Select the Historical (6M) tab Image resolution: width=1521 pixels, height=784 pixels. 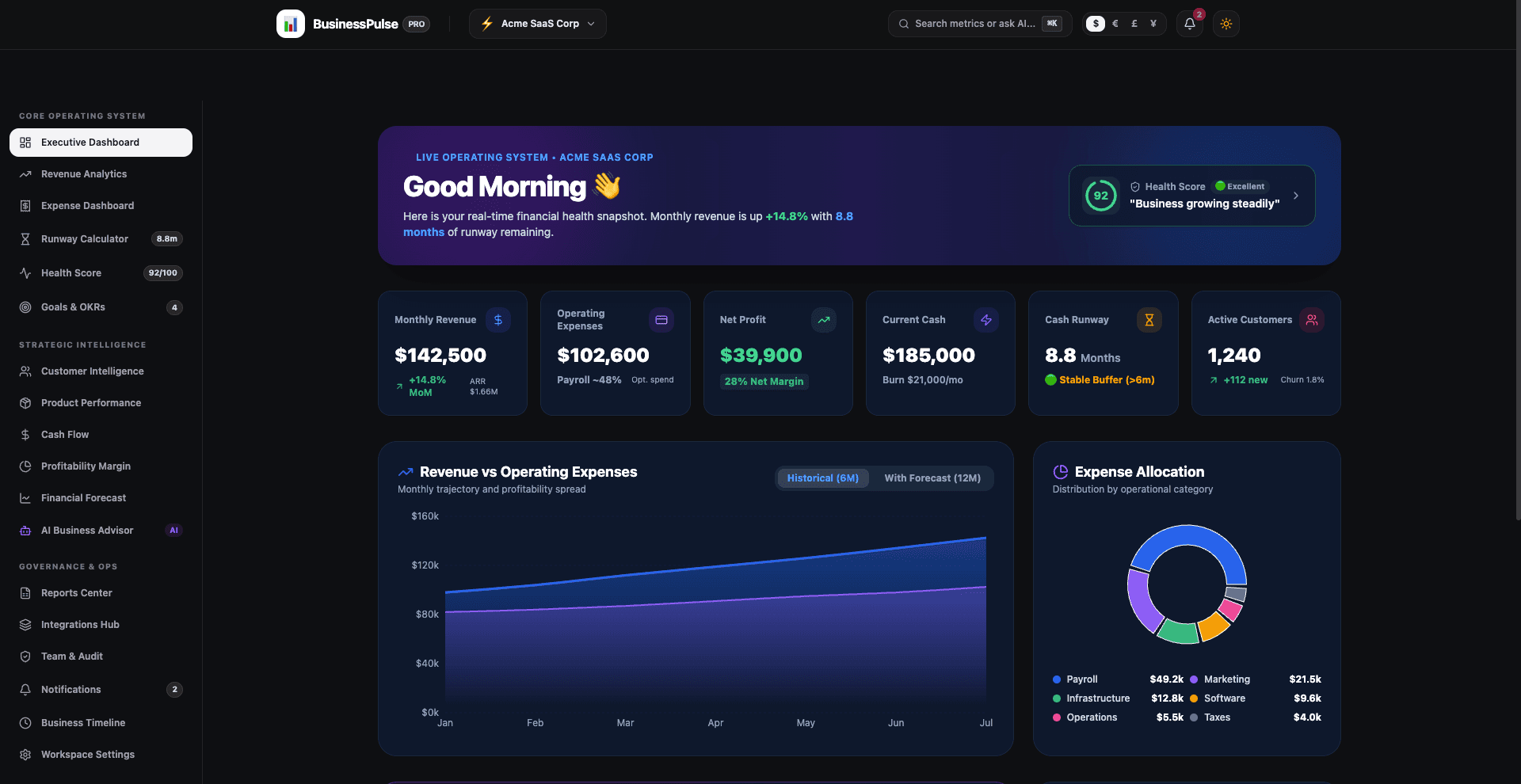pos(823,478)
